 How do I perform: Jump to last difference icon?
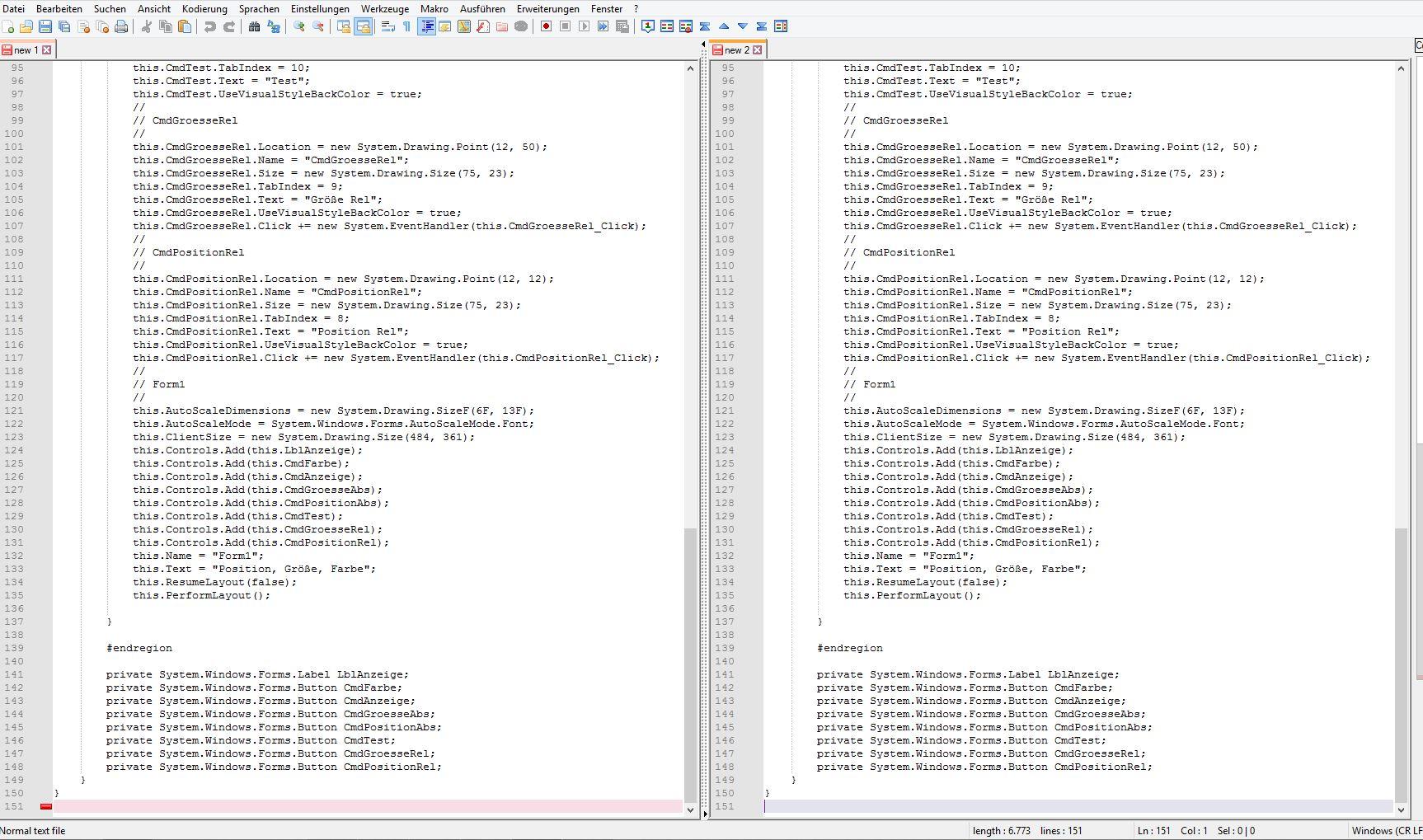(x=762, y=26)
